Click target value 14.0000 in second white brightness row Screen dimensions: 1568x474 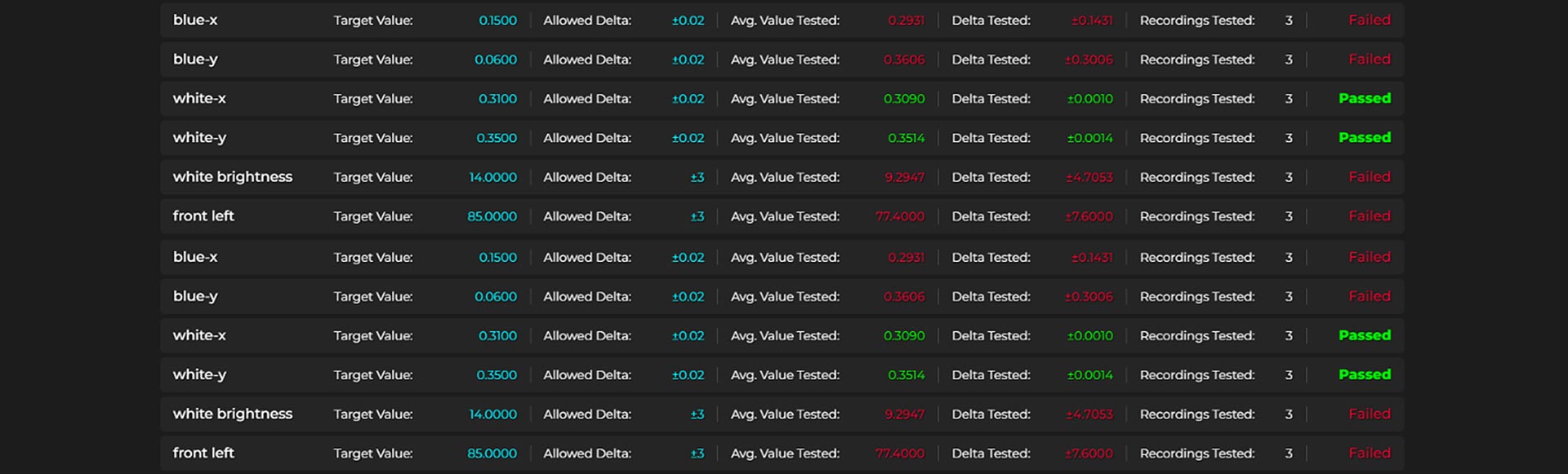pyautogui.click(x=492, y=414)
